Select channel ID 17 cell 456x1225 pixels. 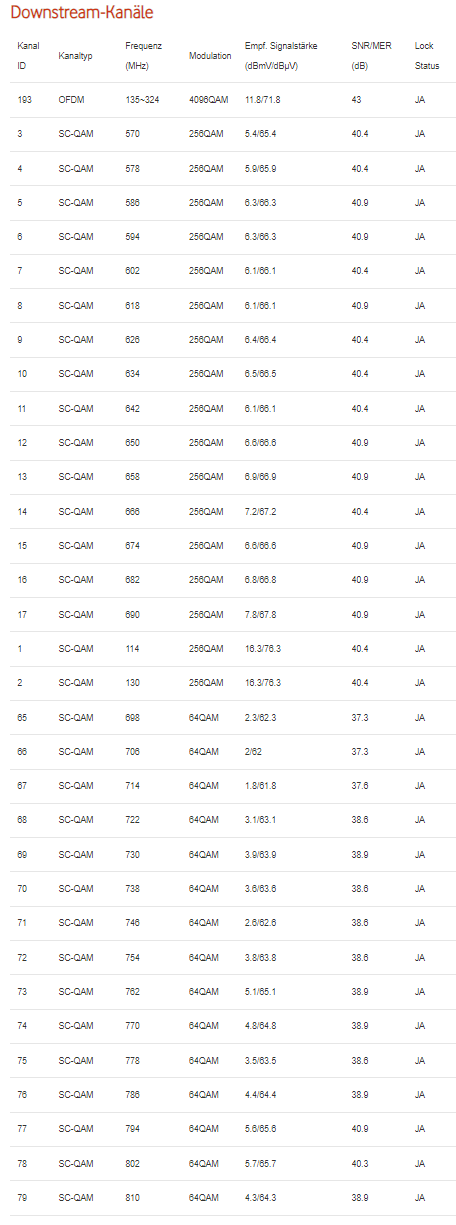pos(22,614)
